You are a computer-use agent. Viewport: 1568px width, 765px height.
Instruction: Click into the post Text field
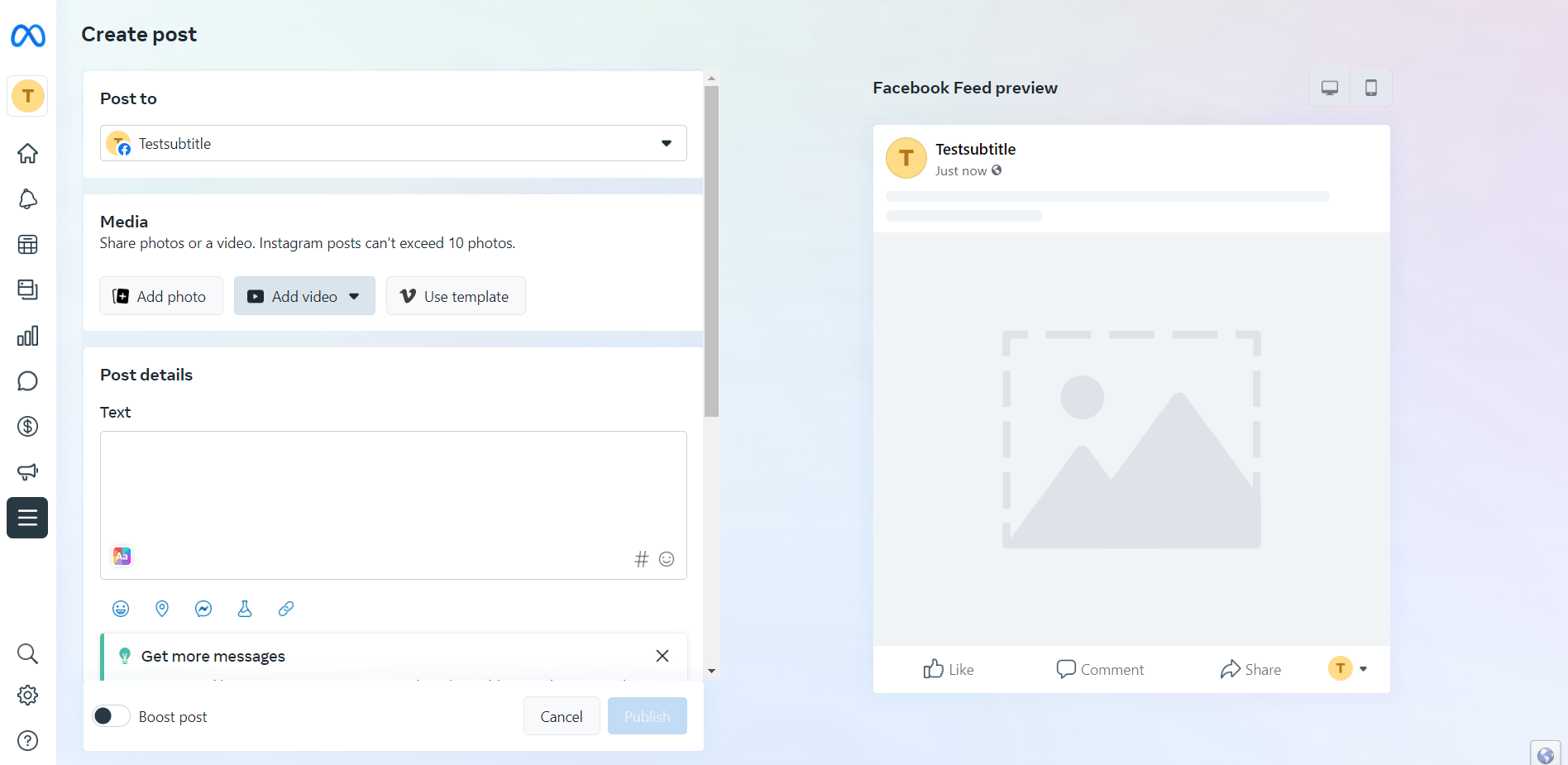[393, 488]
